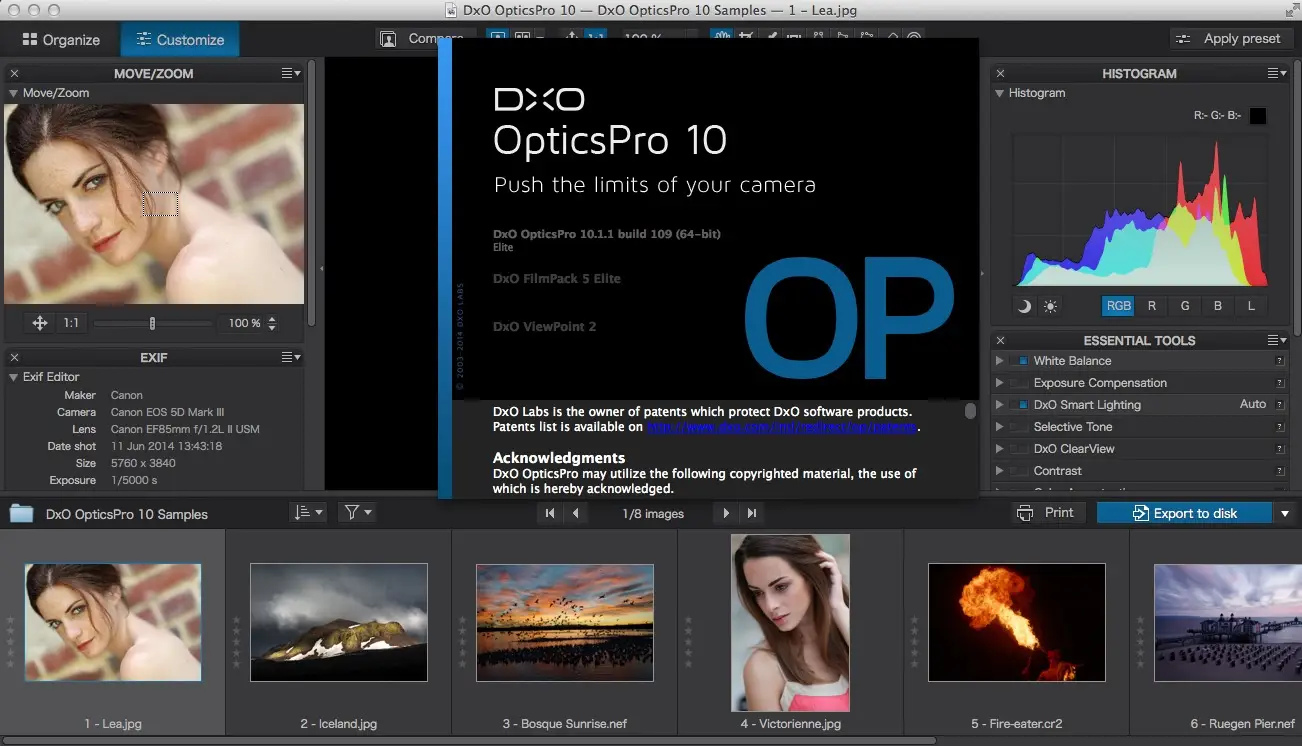1302x746 pixels.
Task: Open help for DxO ClearView
Action: point(1279,449)
